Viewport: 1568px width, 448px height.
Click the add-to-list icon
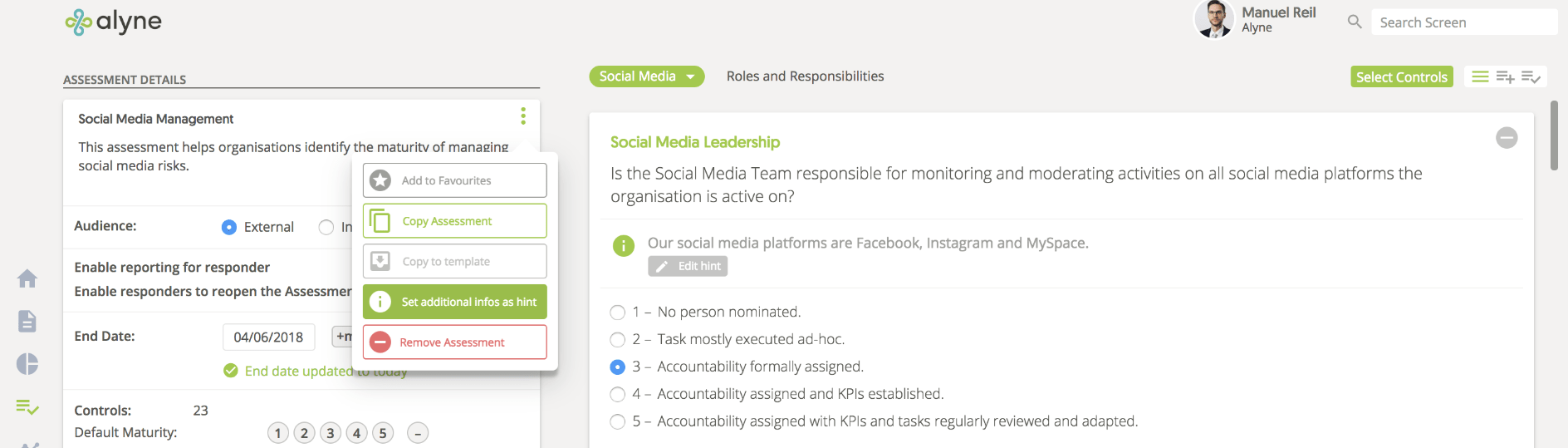coord(1505,76)
